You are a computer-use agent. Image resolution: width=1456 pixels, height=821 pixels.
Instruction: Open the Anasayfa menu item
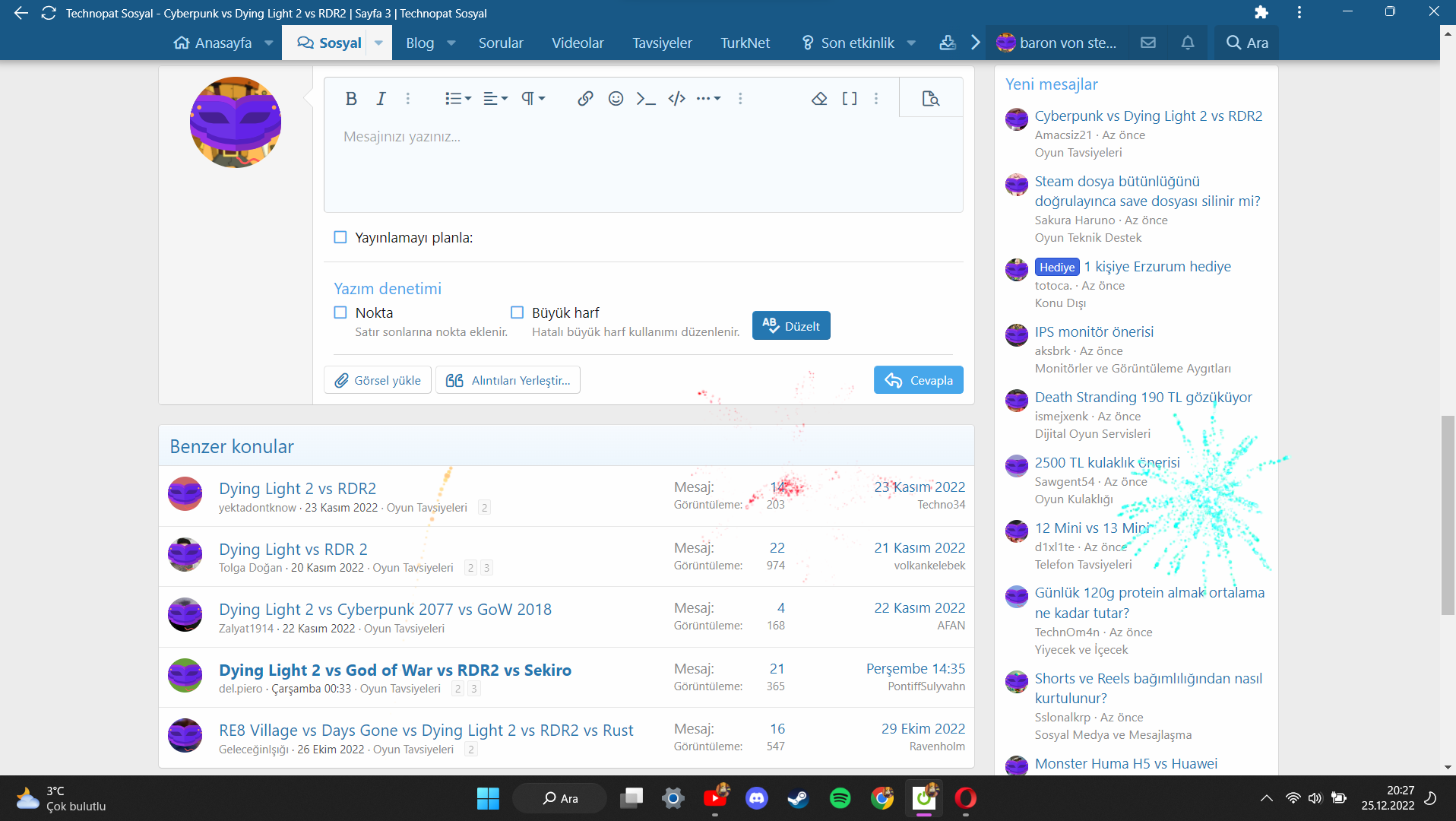[213, 43]
